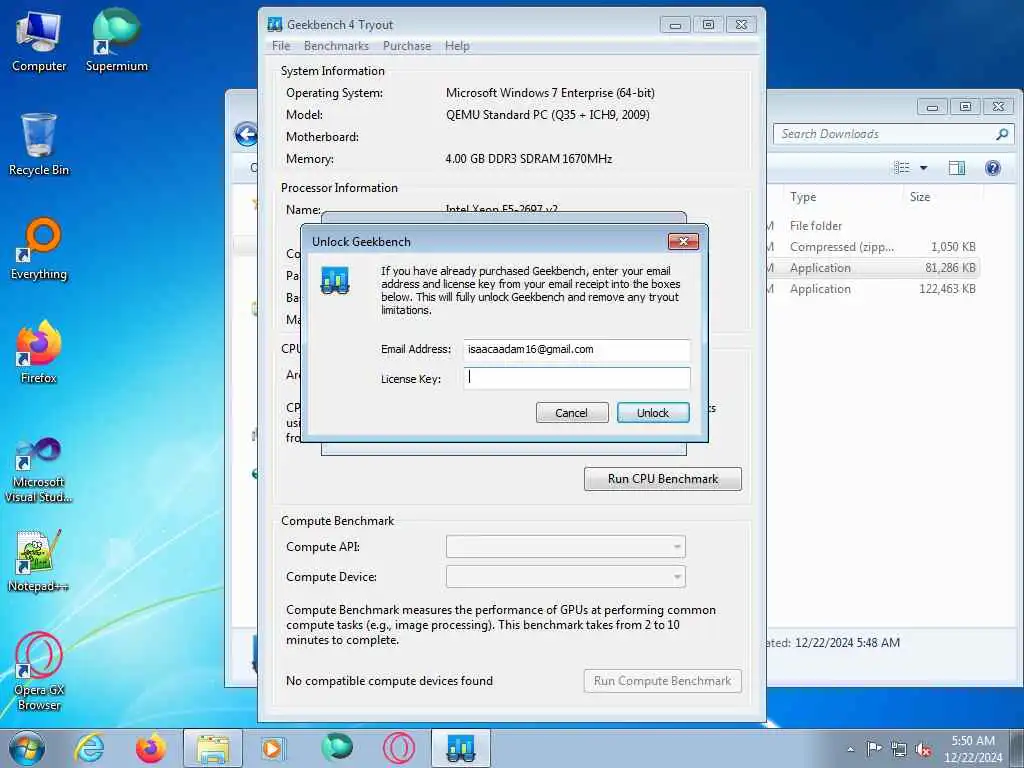Expand the Compute API dropdown

coord(566,547)
